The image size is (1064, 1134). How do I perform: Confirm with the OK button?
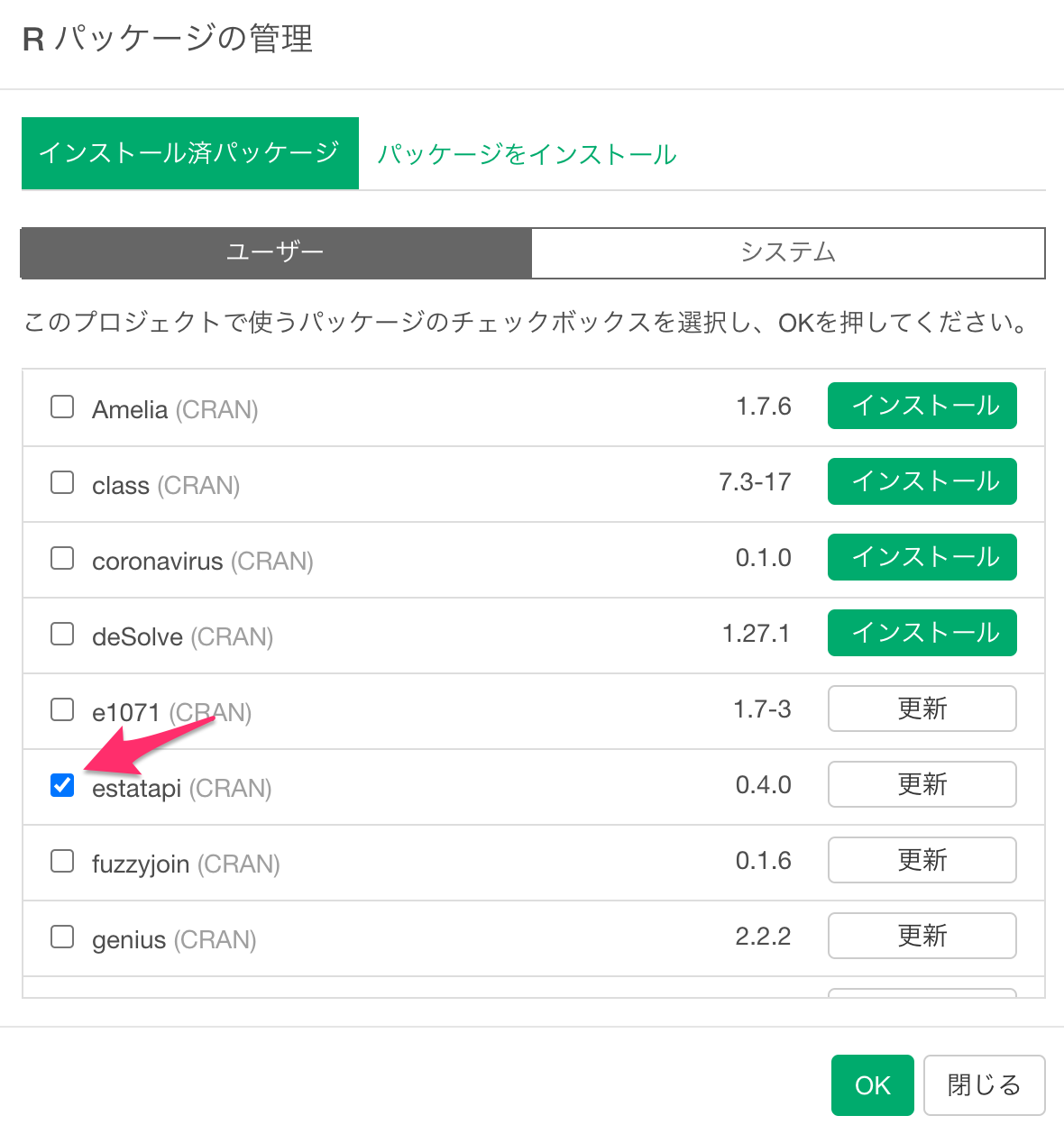coord(873,1085)
